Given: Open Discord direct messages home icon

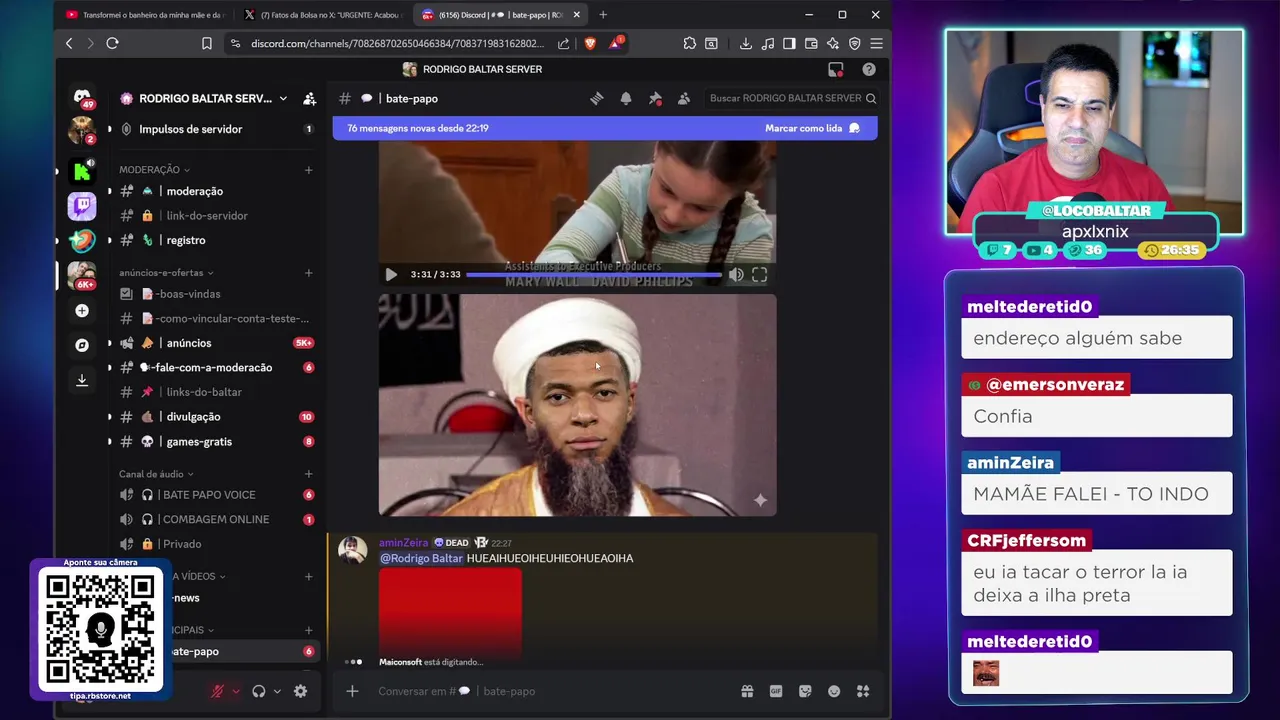Looking at the screenshot, I should click(82, 96).
